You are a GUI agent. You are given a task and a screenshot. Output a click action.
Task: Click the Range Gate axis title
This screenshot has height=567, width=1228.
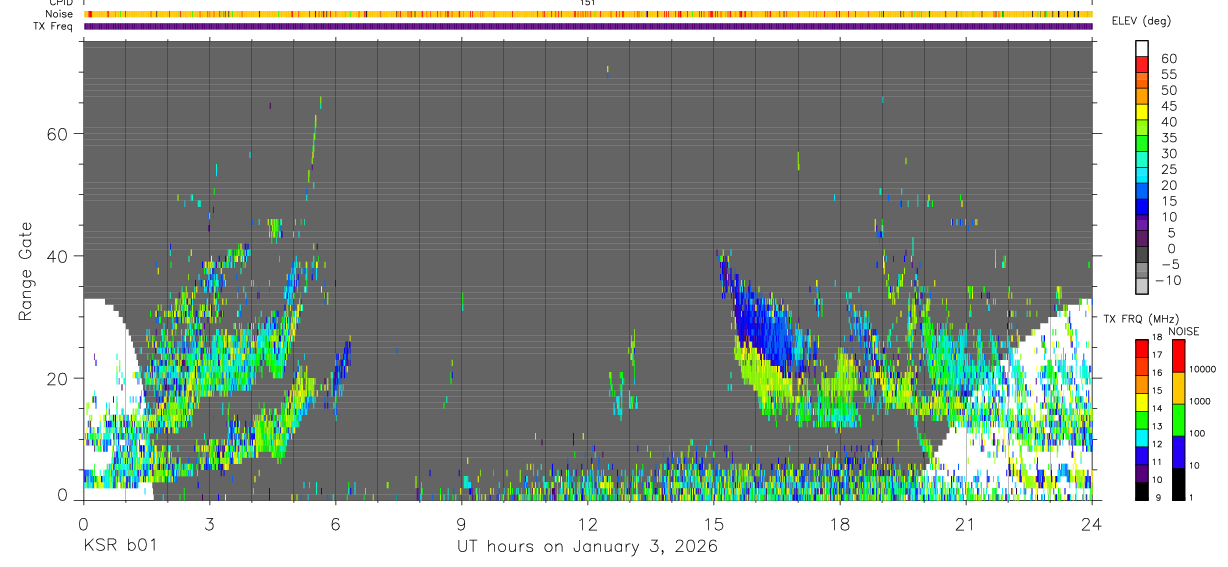[26, 270]
